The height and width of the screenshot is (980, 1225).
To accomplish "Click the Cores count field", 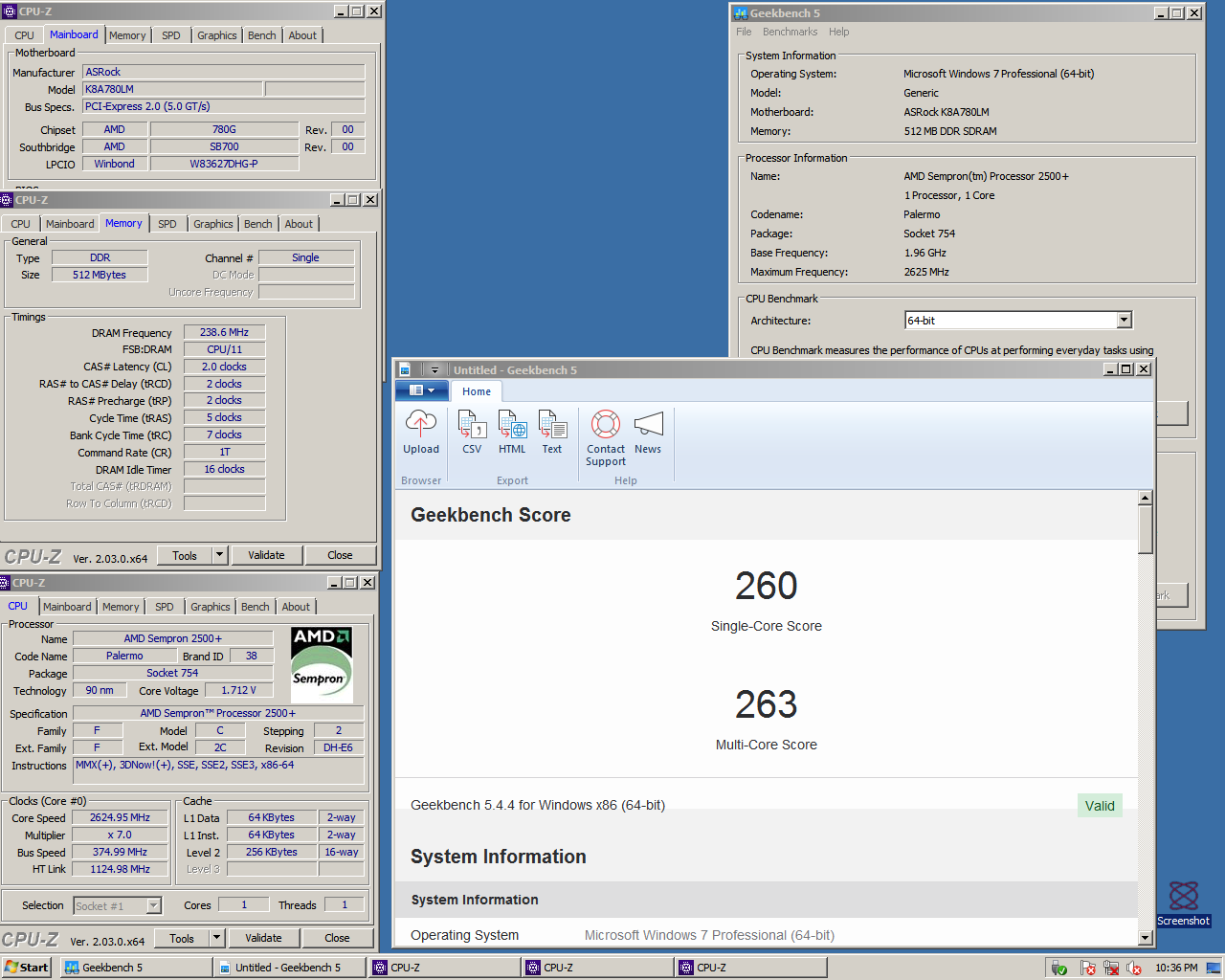I will (244, 905).
